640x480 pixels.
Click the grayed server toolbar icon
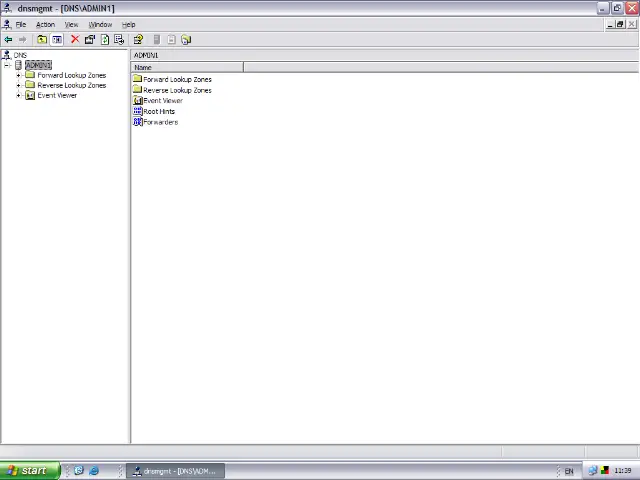[157, 40]
